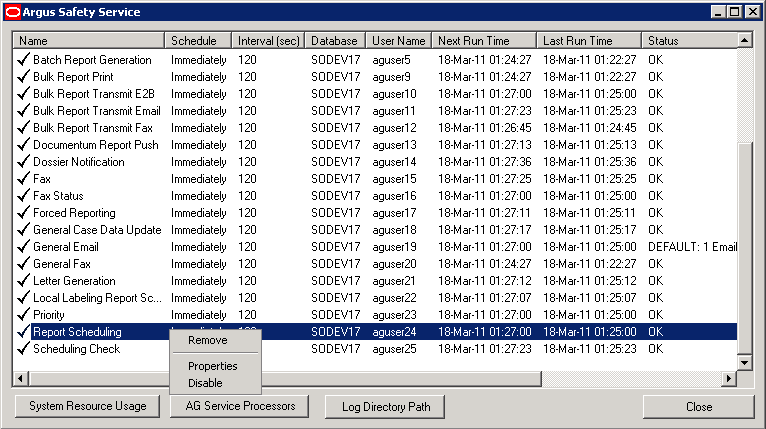
Task: Click the checkmark next to Bulk Report Transmit Fax
Action: (x=23, y=128)
